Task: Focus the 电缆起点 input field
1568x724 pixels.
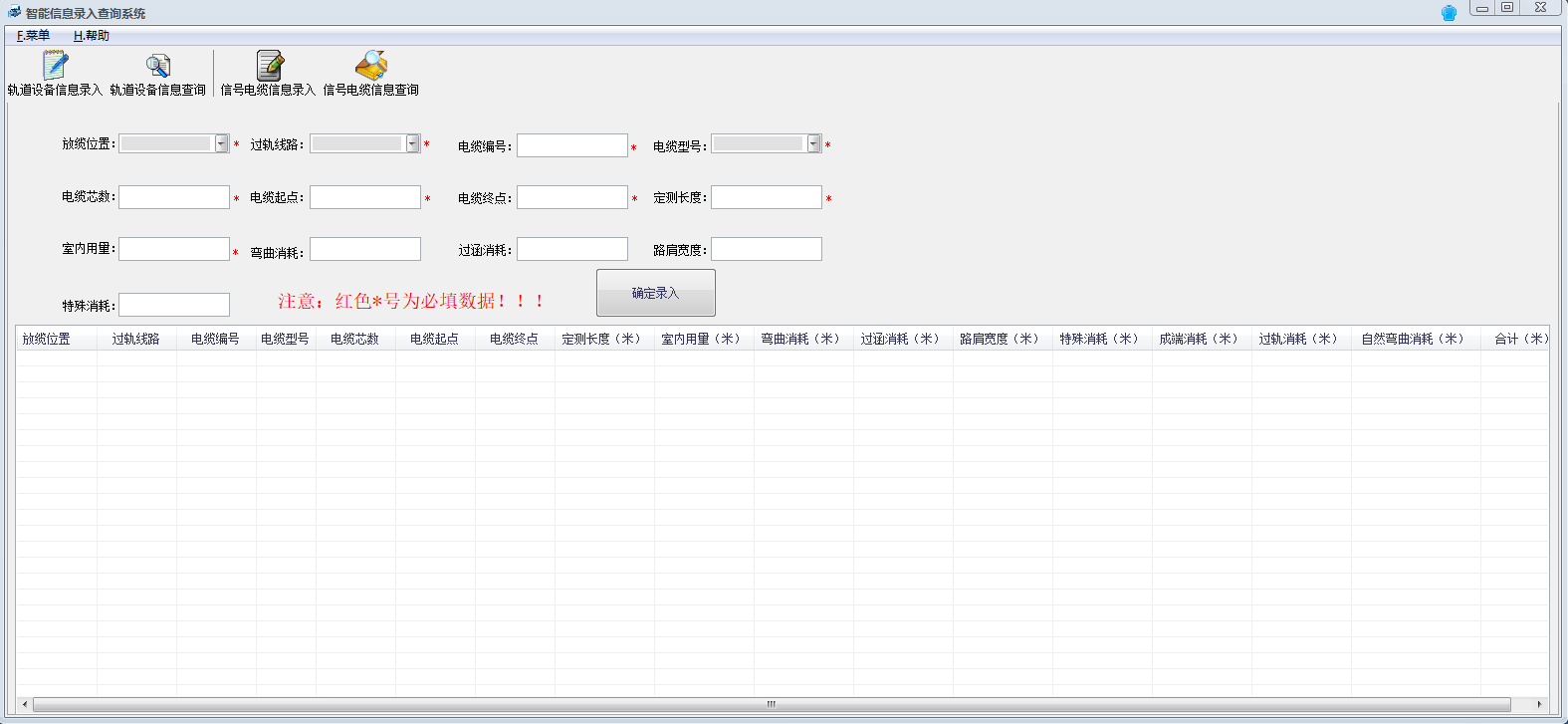Action: (x=365, y=197)
